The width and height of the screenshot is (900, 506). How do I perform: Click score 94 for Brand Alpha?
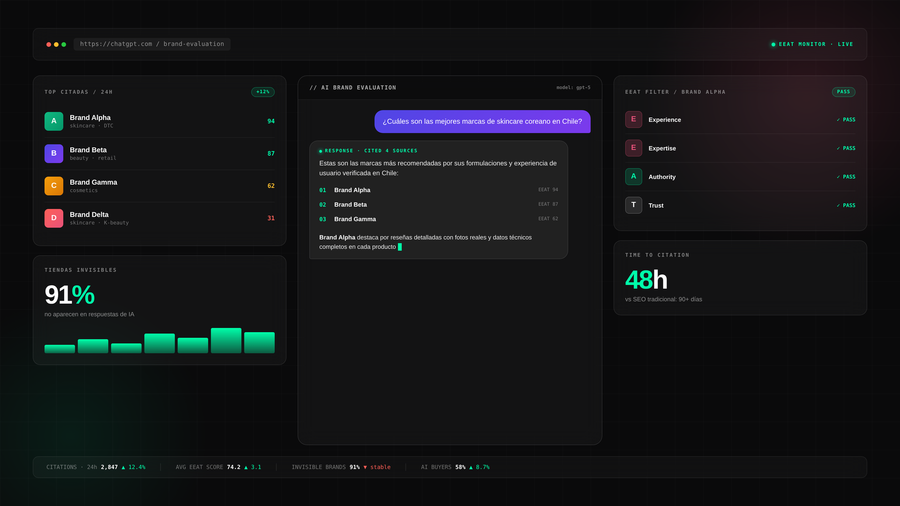click(271, 121)
